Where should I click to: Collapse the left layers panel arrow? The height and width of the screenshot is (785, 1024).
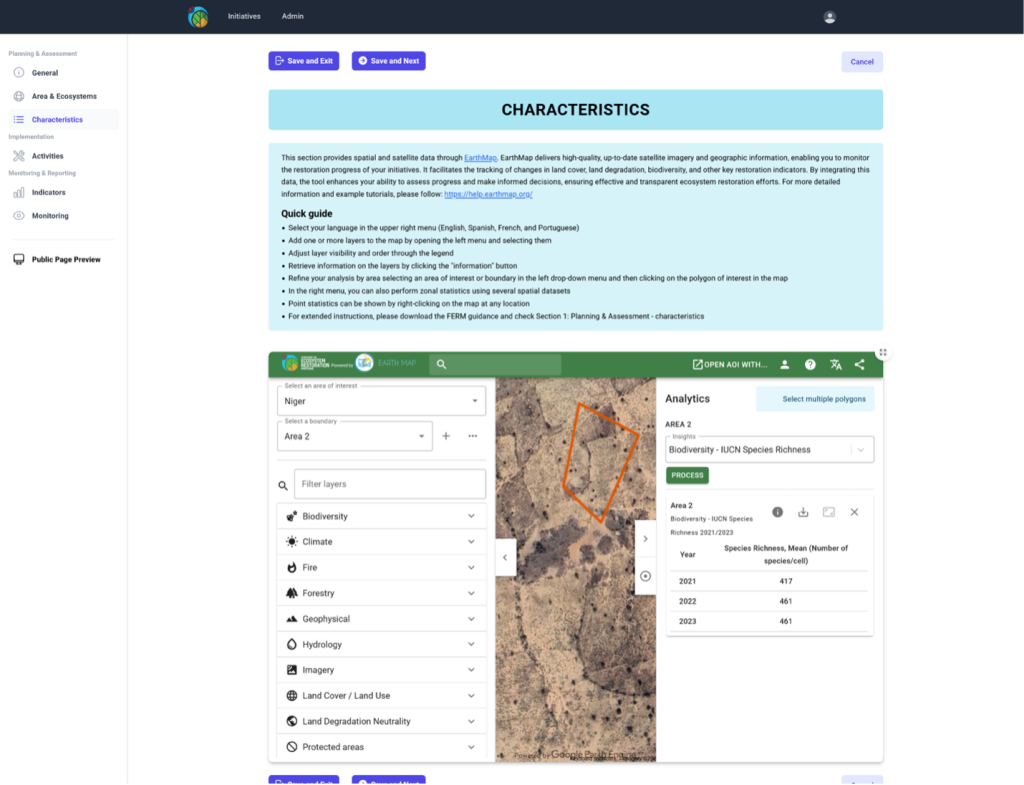tap(505, 557)
